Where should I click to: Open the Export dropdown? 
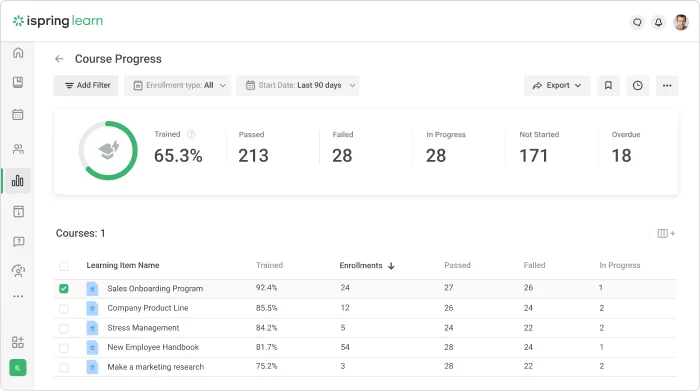click(557, 85)
